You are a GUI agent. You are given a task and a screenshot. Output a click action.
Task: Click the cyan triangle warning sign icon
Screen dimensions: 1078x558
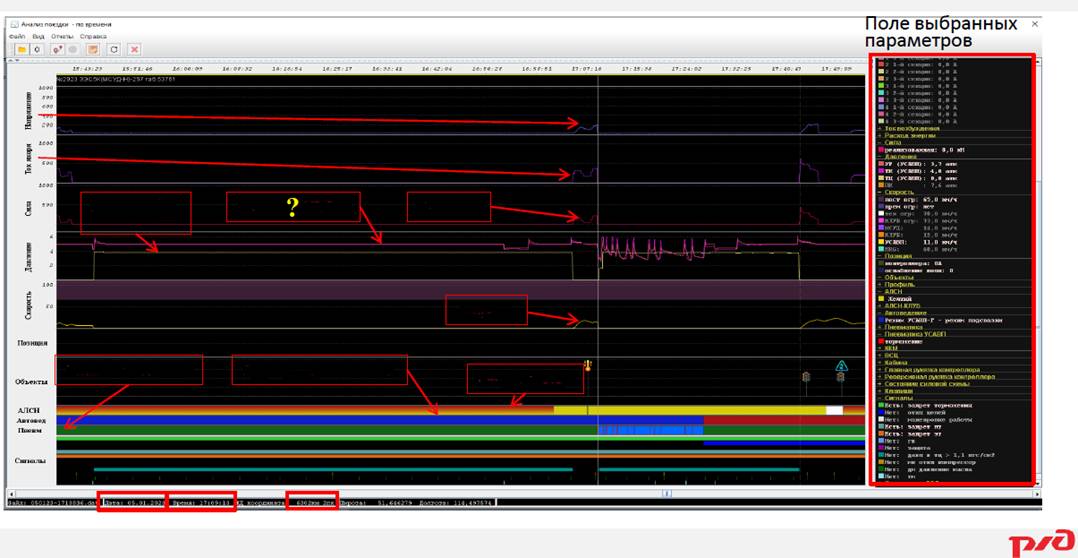(x=841, y=367)
